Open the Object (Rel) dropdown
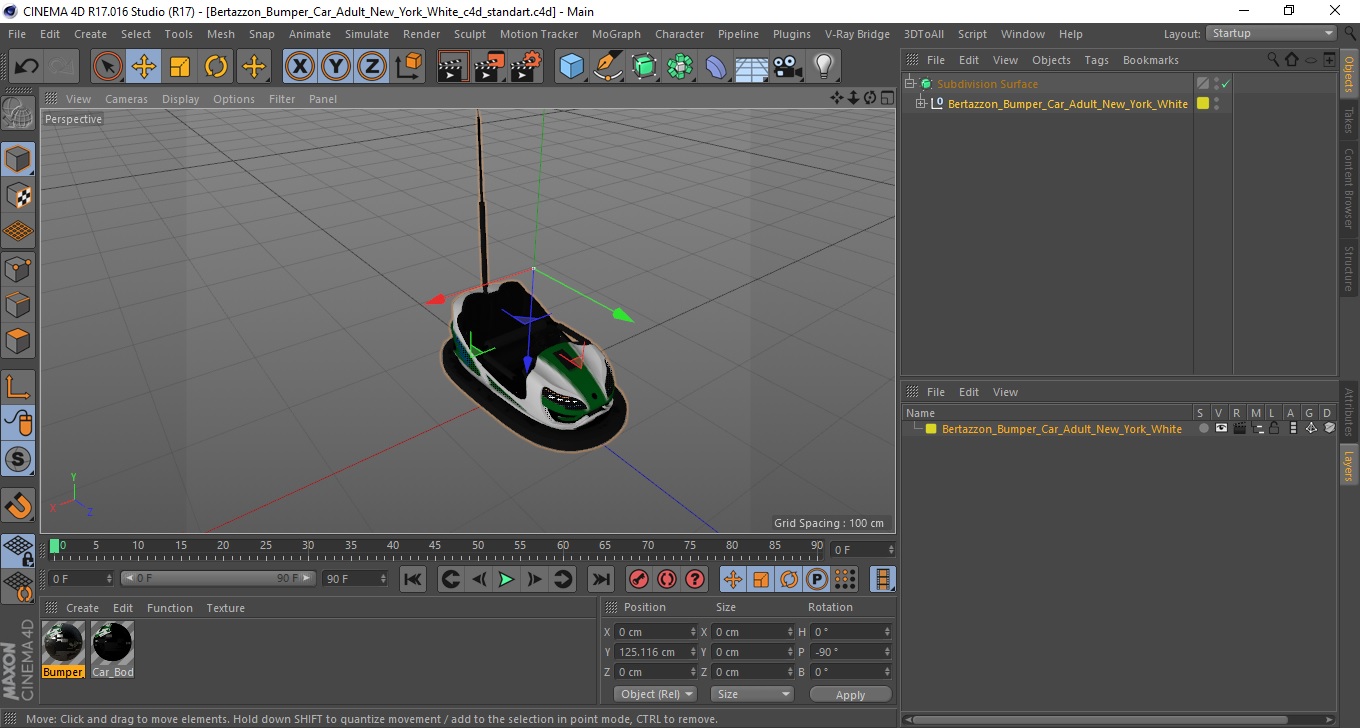Viewport: 1360px width, 728px height. tap(655, 694)
